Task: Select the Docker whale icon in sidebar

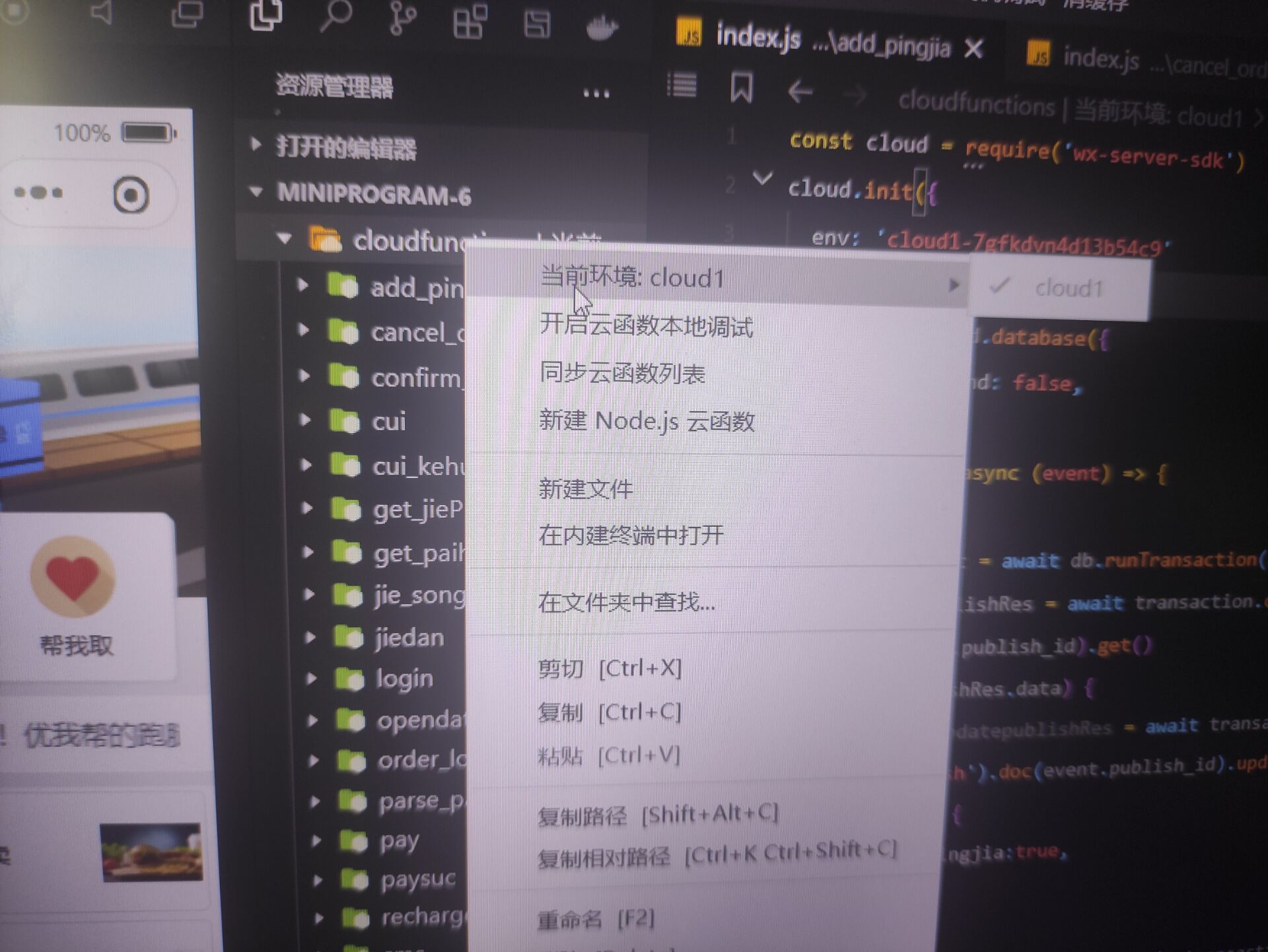Action: click(602, 29)
